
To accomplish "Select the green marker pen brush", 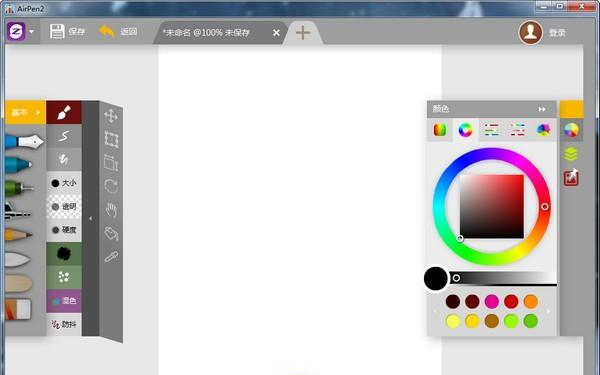I will [19, 188].
